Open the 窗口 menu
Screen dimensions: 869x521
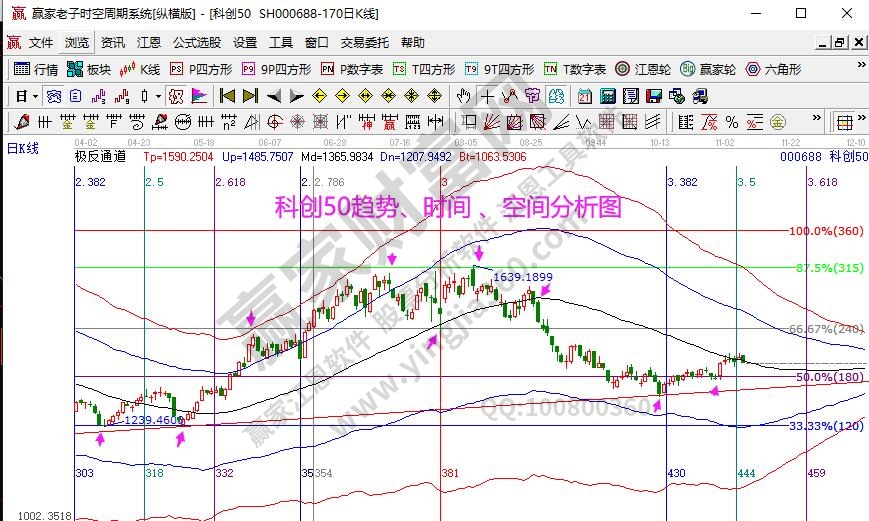(x=316, y=43)
